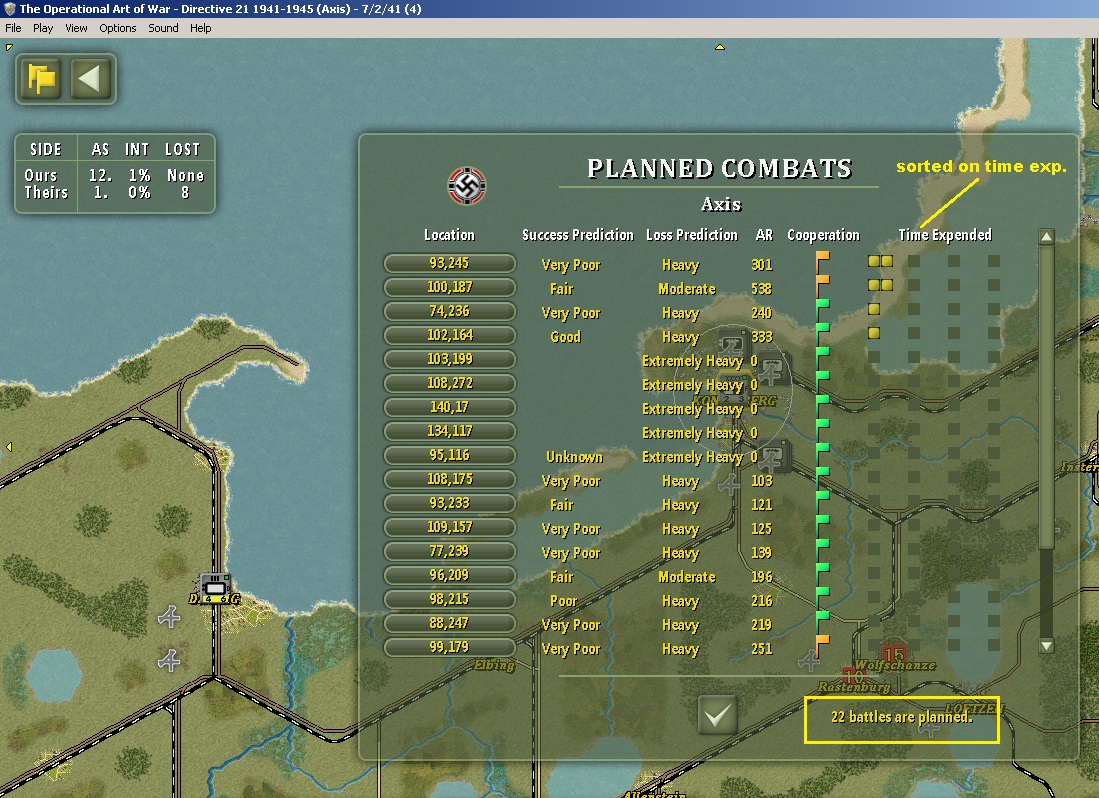This screenshot has width=1099, height=798.
Task: Open the View menu
Action: (76, 28)
